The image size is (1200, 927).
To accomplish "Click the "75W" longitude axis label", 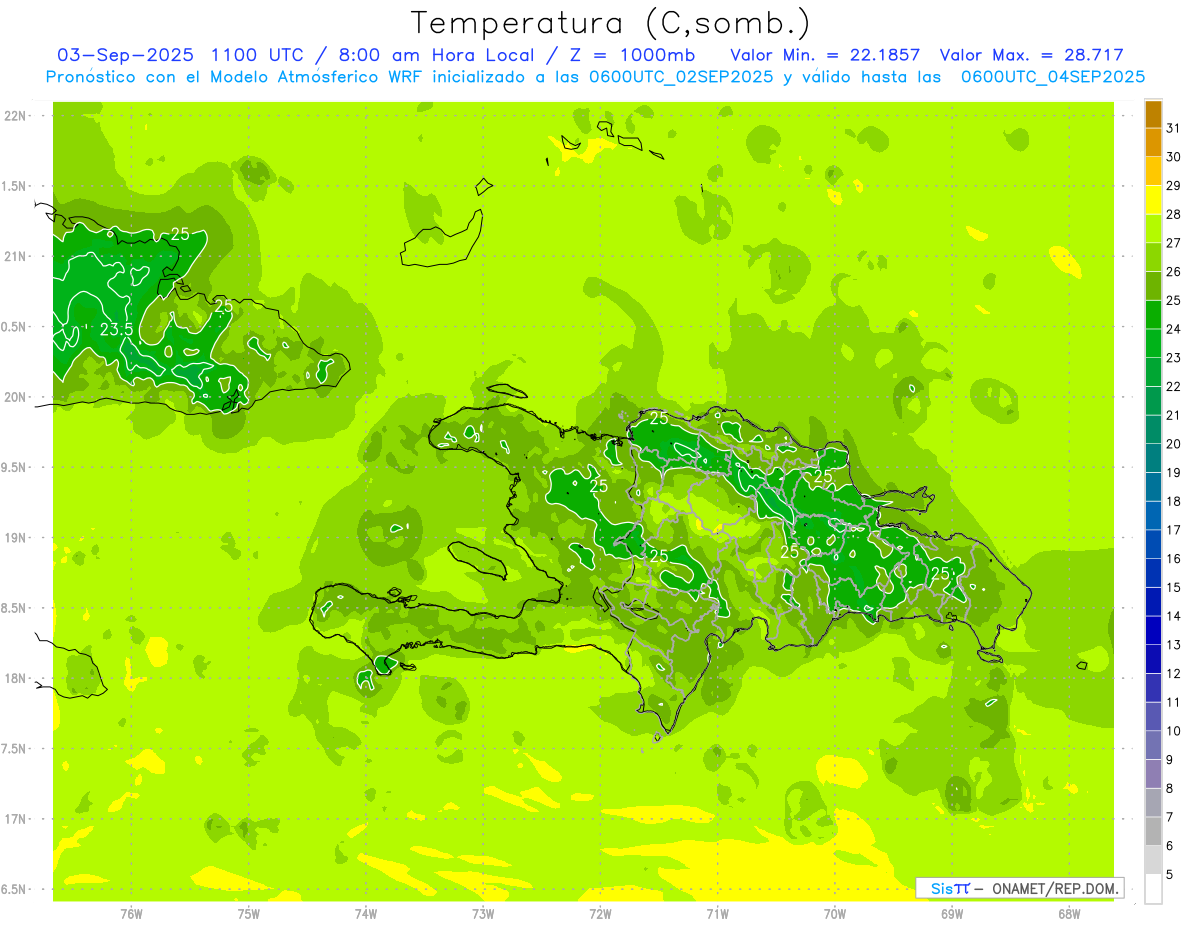I will click(248, 913).
